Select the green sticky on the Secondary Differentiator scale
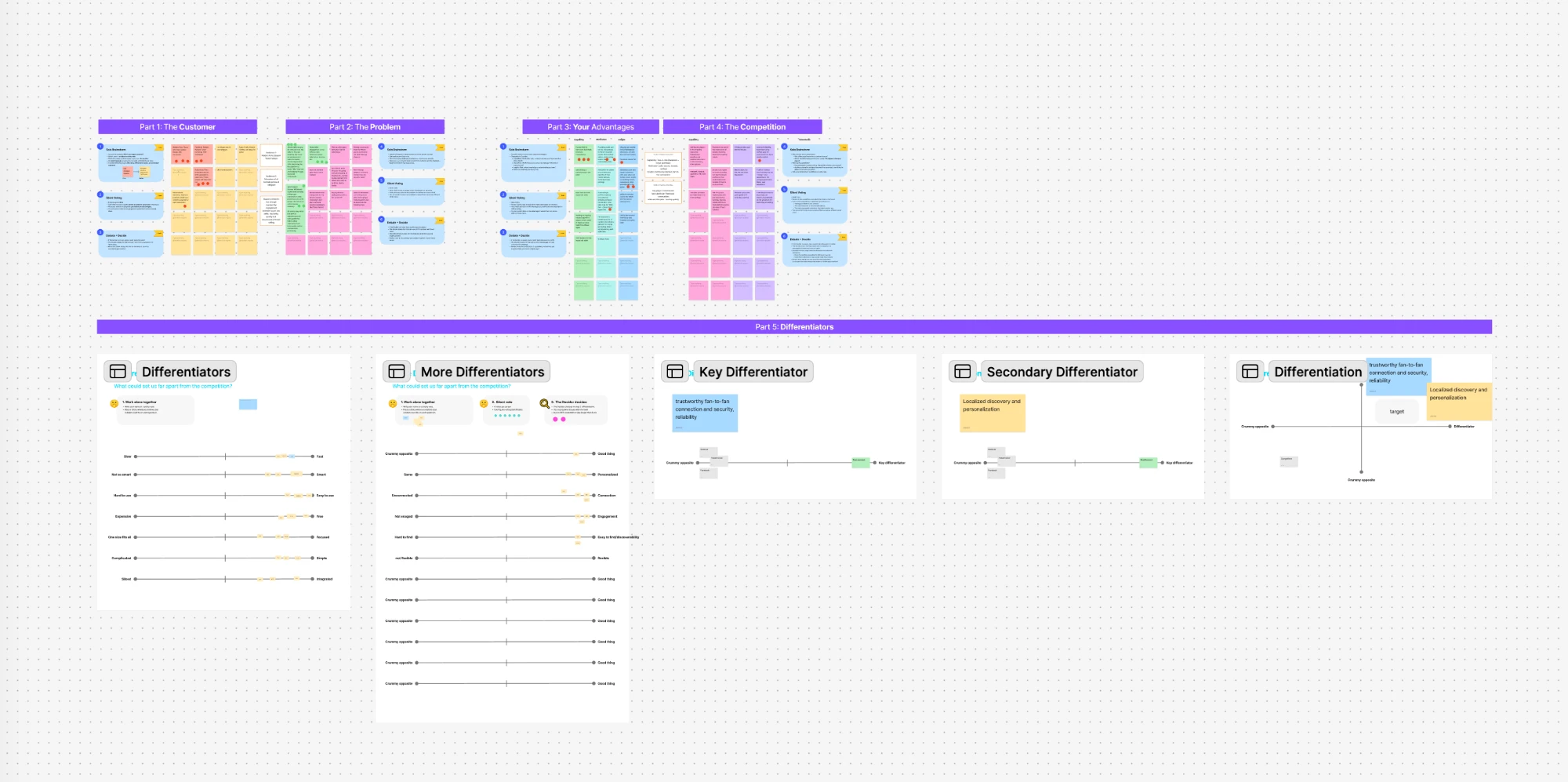Image resolution: width=1568 pixels, height=782 pixels. tap(1149, 463)
